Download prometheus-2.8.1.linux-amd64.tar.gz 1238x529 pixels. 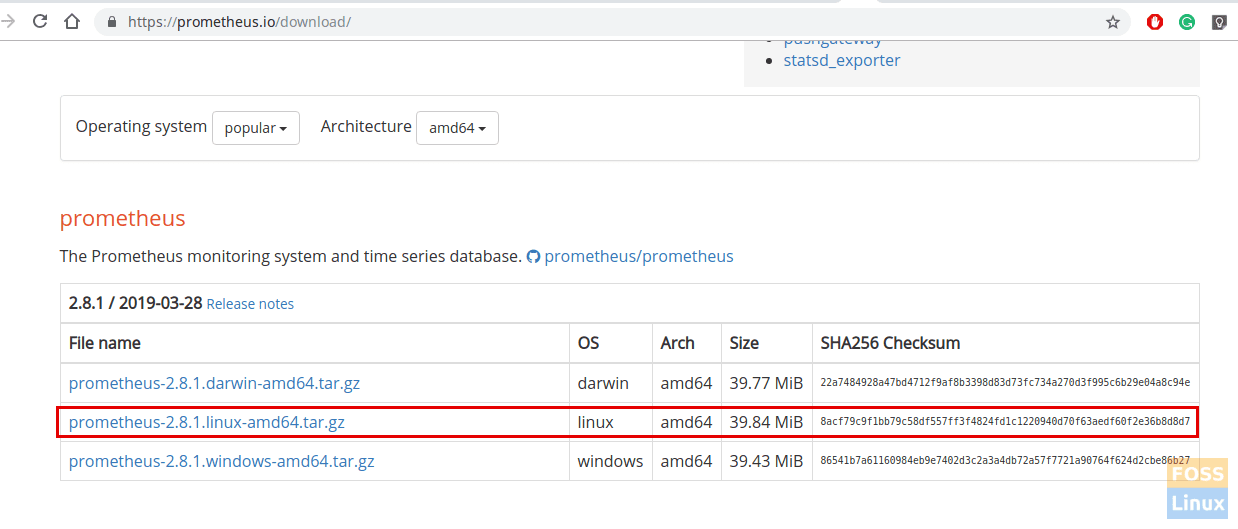207,422
